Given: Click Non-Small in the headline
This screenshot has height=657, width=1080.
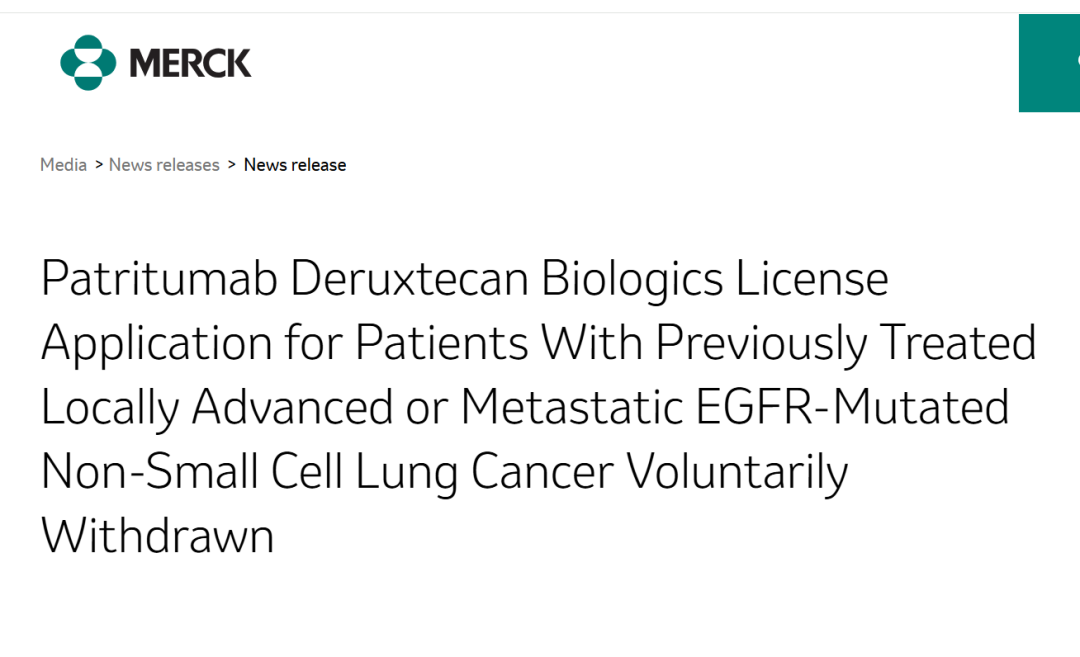Looking at the screenshot, I should click(149, 472).
